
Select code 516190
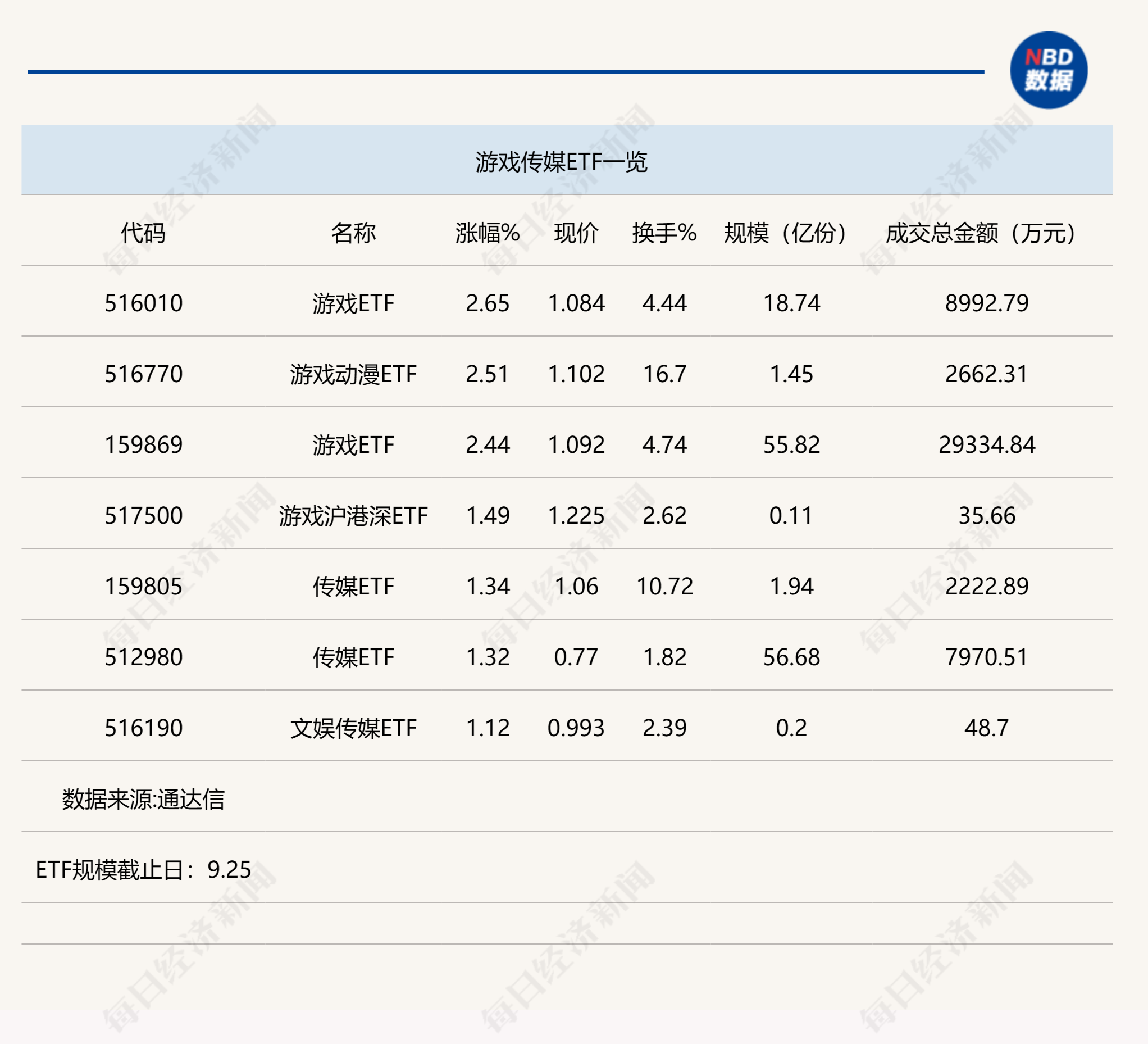[144, 728]
